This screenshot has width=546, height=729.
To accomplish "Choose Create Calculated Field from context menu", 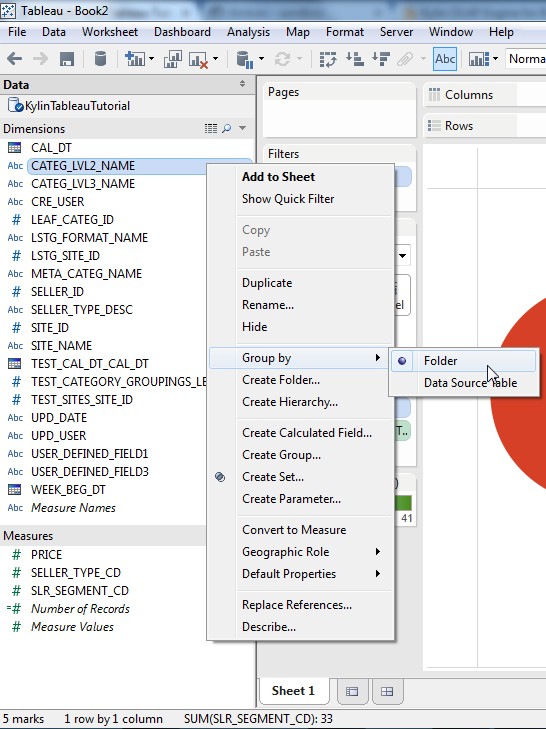I will tap(307, 433).
